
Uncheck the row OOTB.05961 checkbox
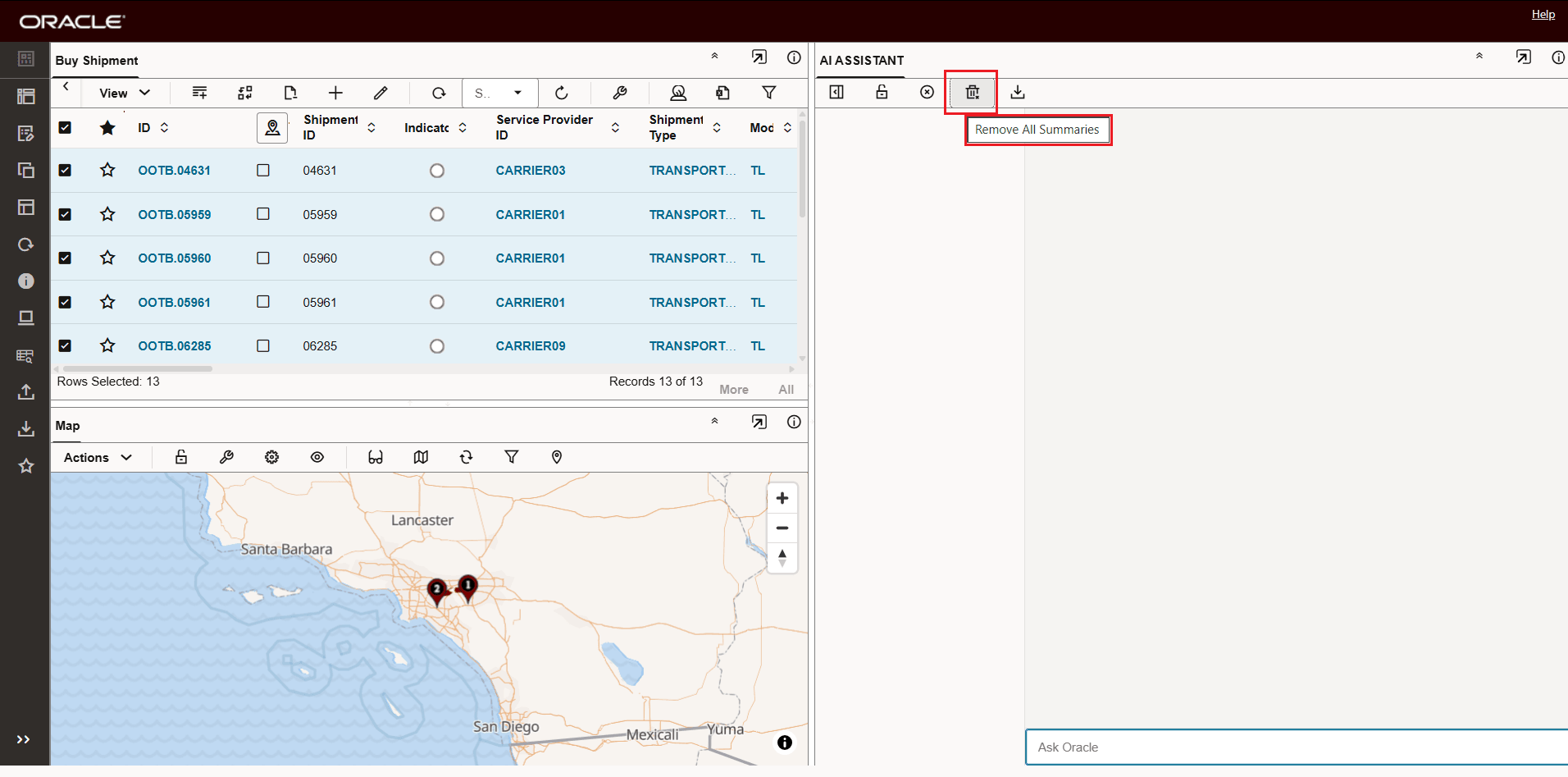pos(65,302)
